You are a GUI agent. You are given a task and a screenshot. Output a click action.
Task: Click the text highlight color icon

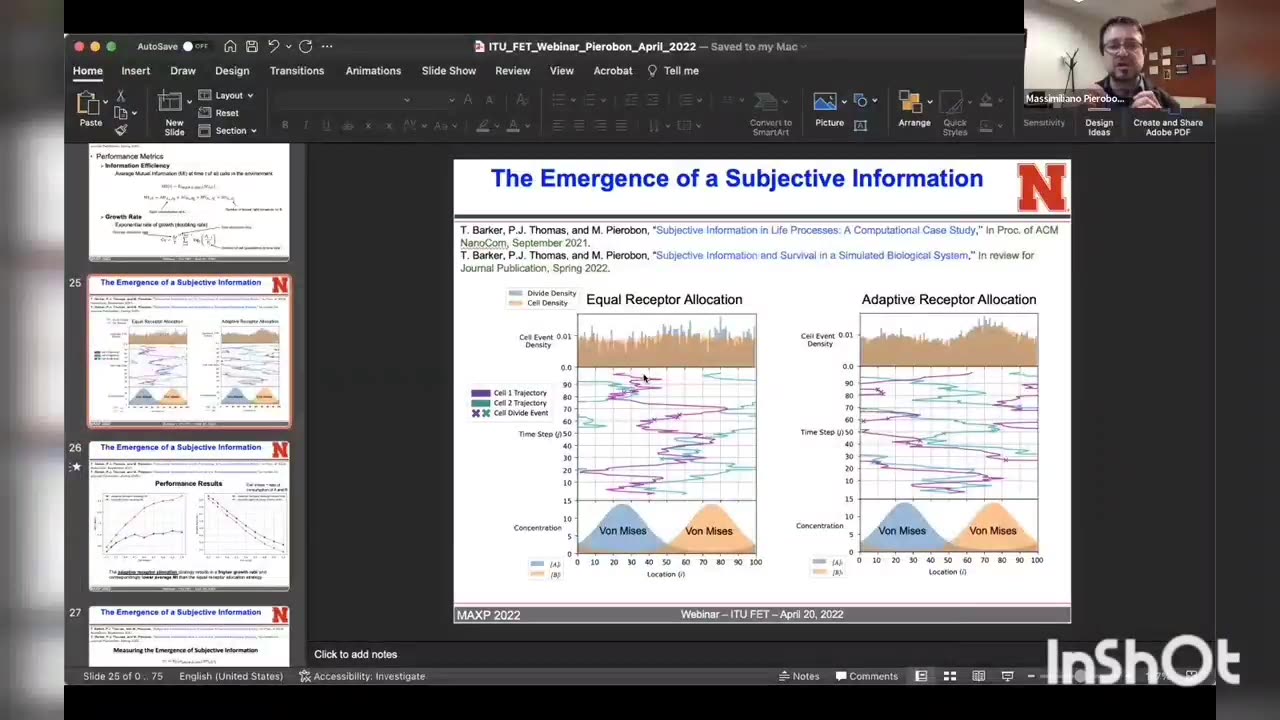point(483,126)
